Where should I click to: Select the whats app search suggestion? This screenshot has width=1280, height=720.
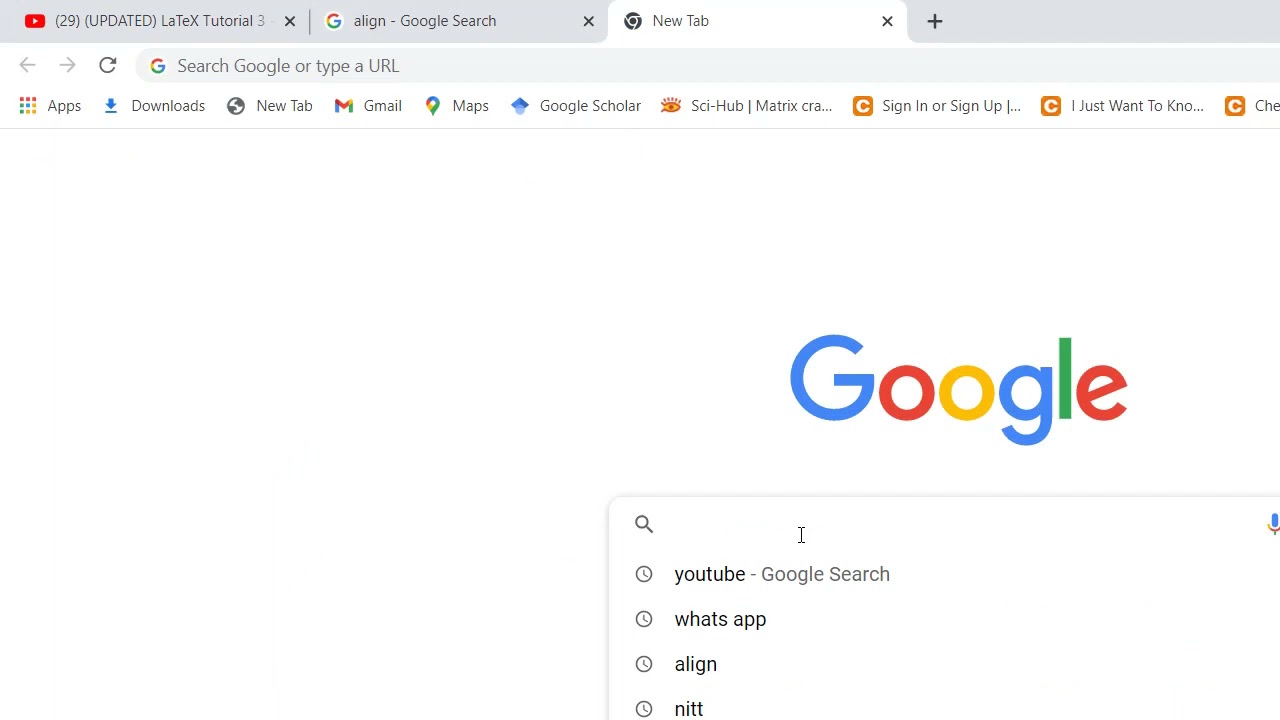tap(720, 619)
